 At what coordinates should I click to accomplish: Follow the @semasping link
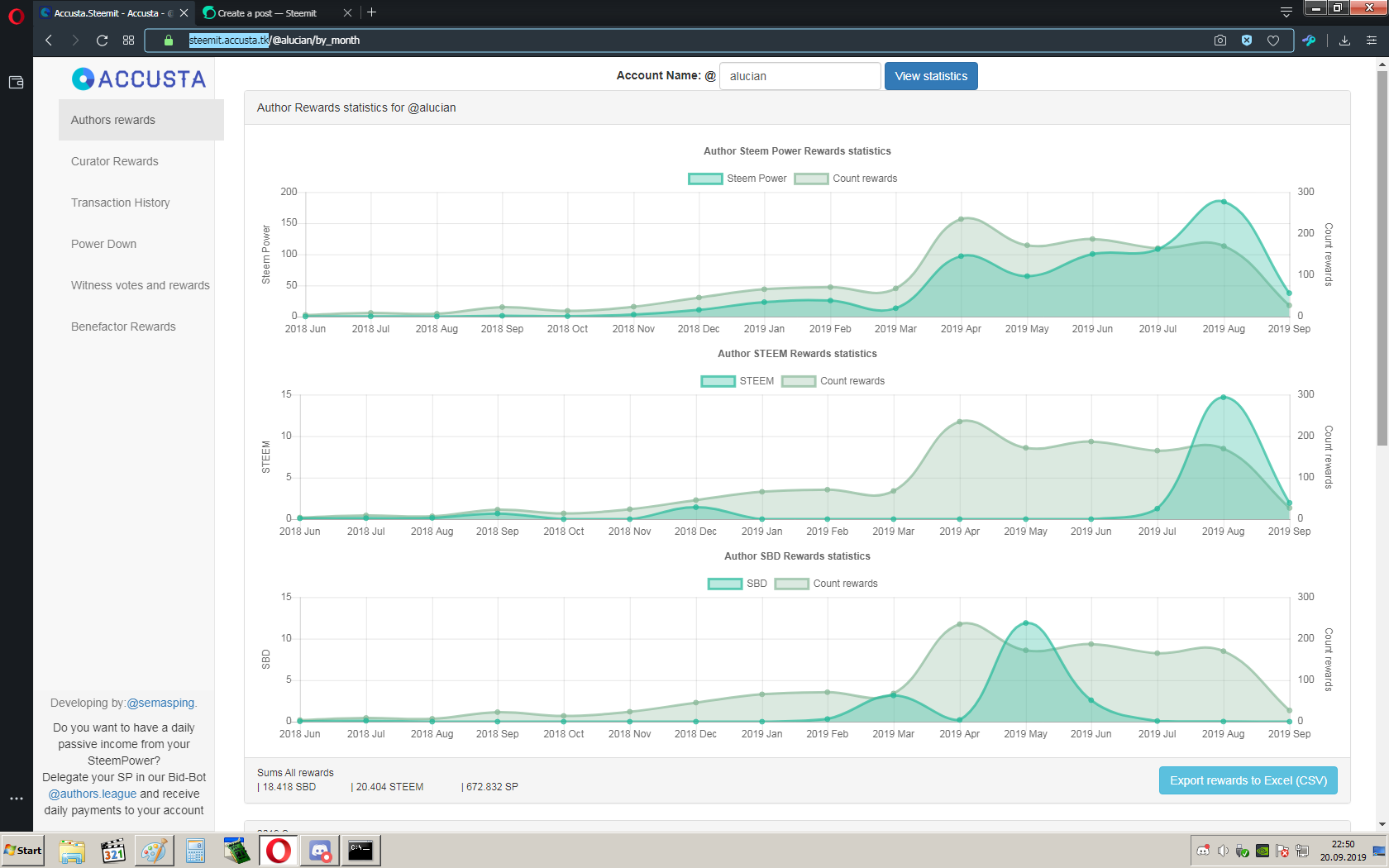pyautogui.click(x=160, y=703)
